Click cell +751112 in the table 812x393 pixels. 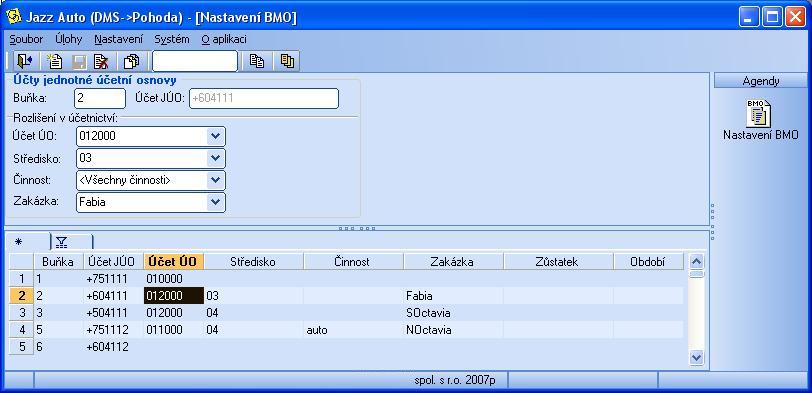point(113,330)
